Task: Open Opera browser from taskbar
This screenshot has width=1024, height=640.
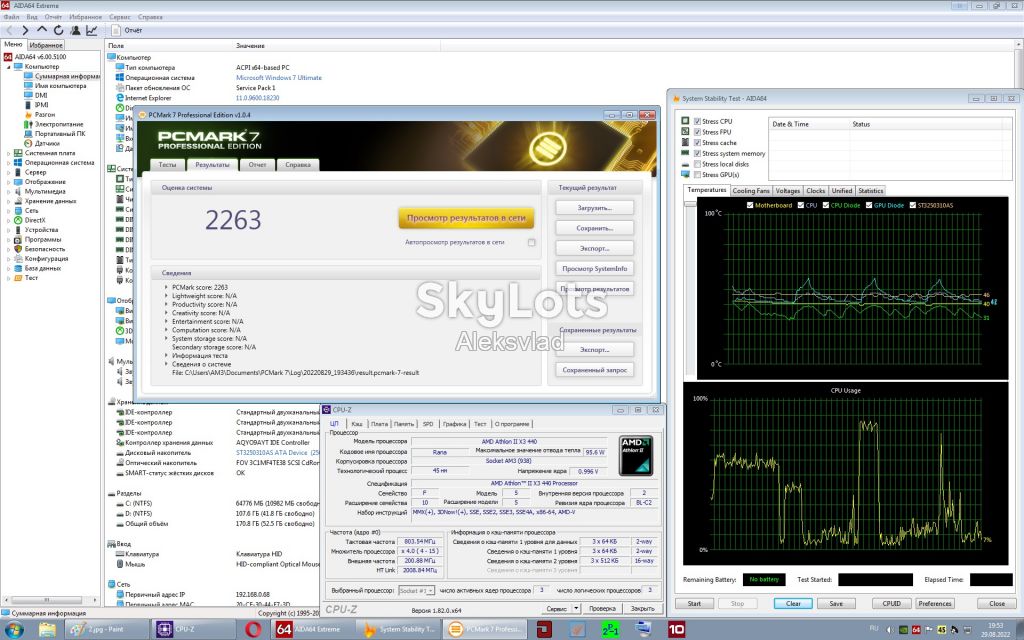Action: [253, 630]
